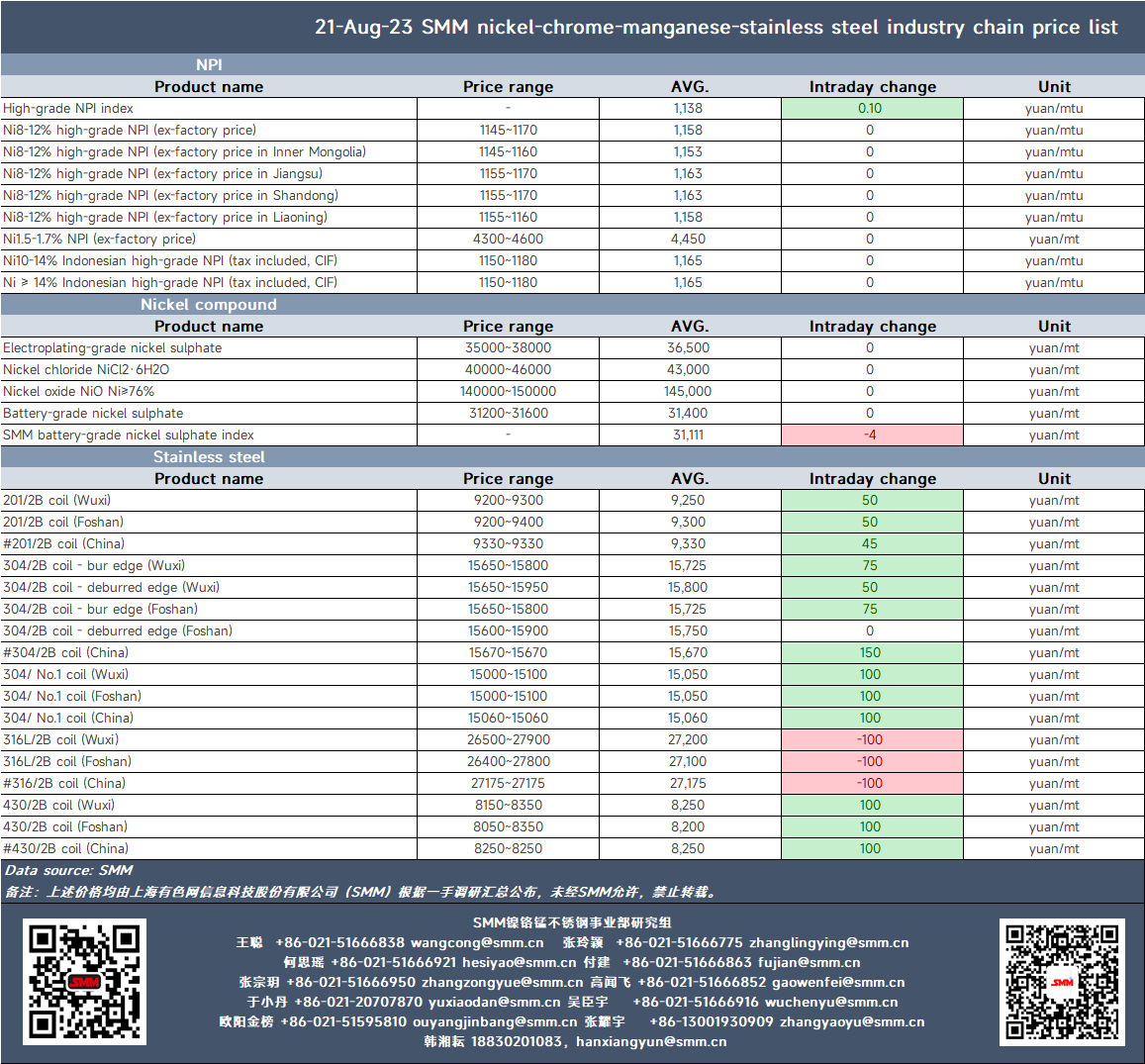Click the 9200~9400 price range
This screenshot has height=1064, width=1145.
509,523
